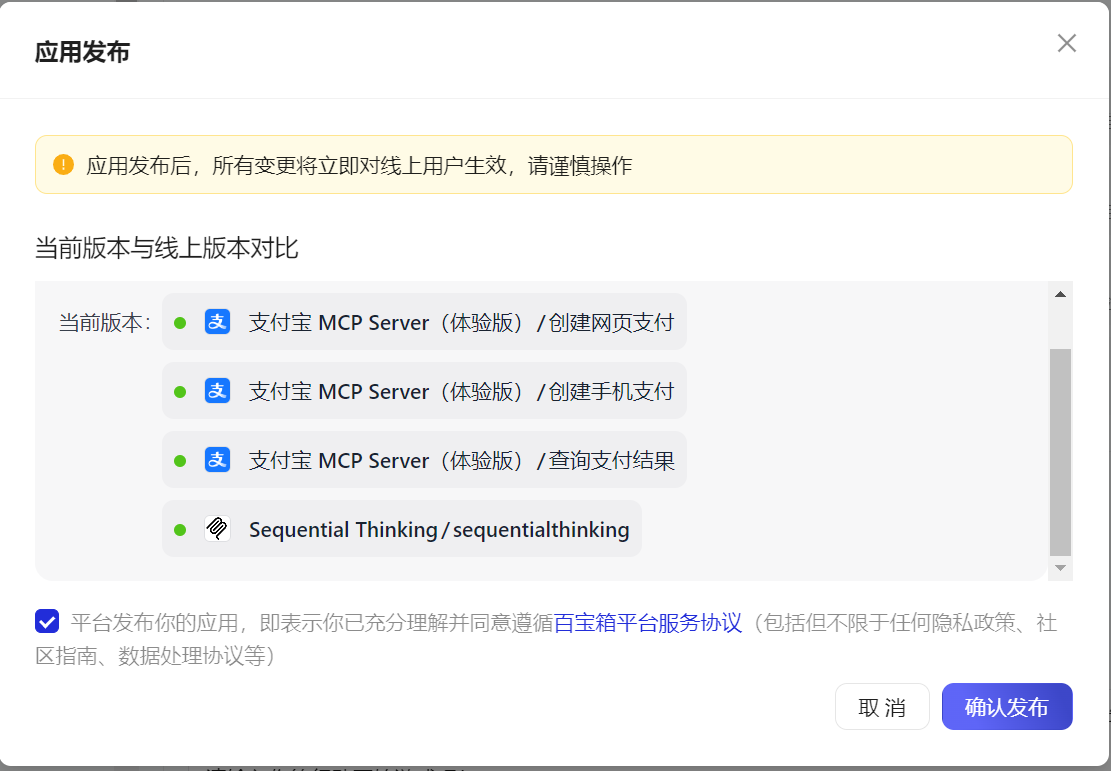Click the green status dot for 创建网页支付
This screenshot has height=771, width=1111.
click(180, 323)
